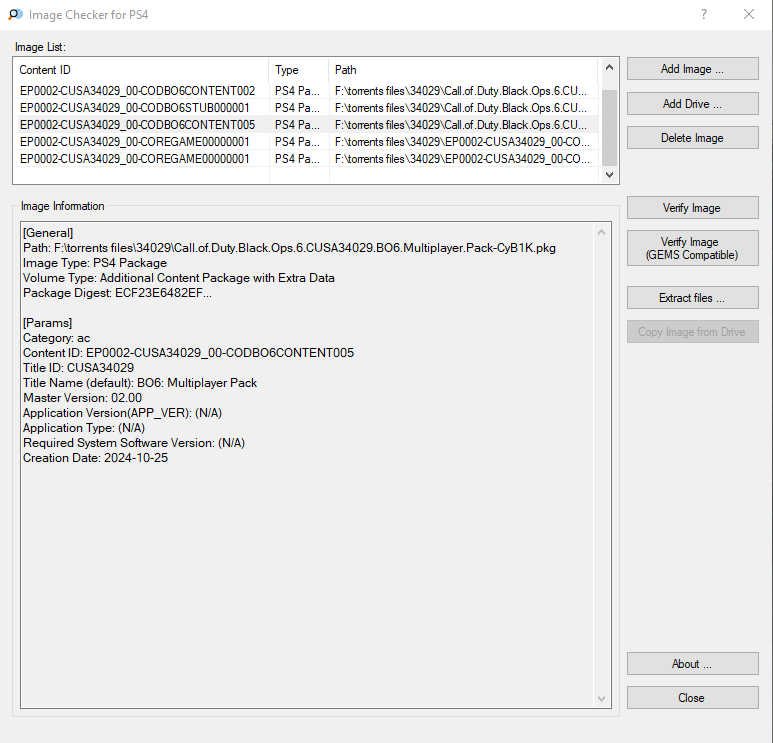Sort by Content ID column header
This screenshot has height=743, width=773.
coord(141,70)
